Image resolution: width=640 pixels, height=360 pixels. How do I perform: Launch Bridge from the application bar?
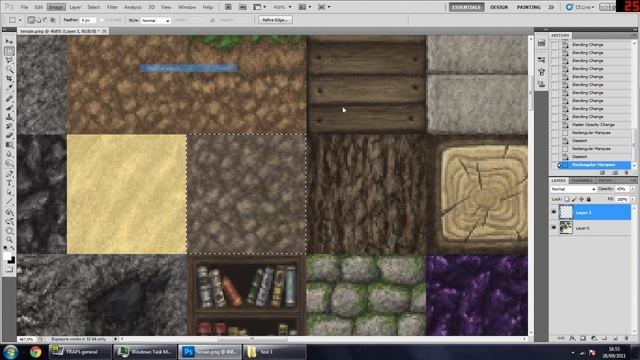(228, 7)
